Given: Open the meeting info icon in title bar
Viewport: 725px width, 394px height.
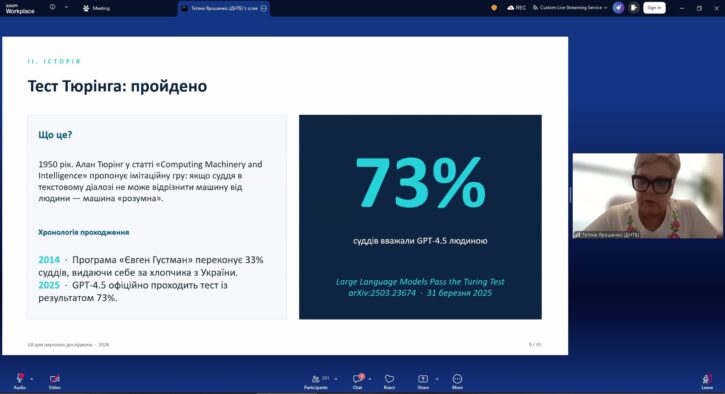Looking at the screenshot, I should (52, 7).
